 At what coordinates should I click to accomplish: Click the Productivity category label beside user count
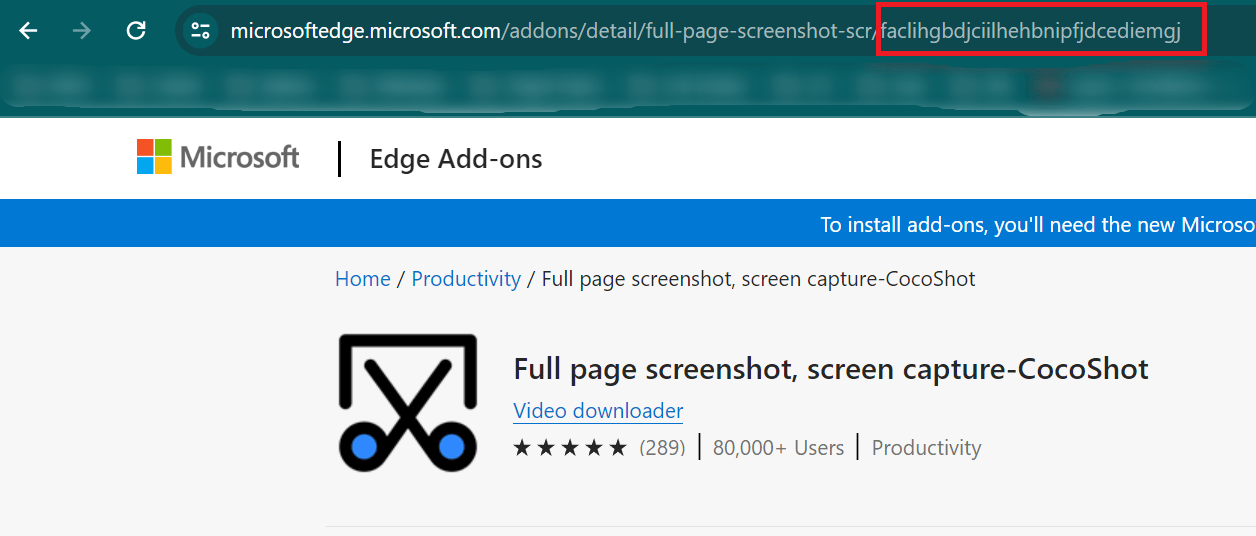click(926, 448)
